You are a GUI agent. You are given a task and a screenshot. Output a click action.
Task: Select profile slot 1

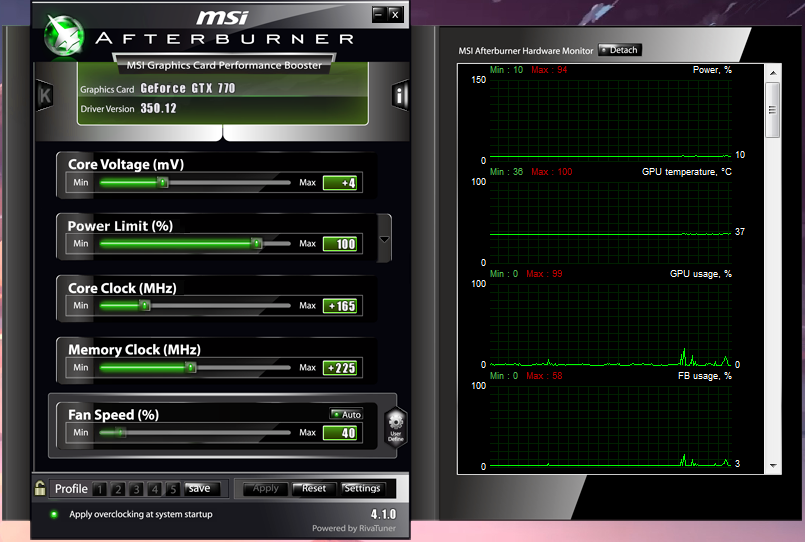tap(100, 489)
